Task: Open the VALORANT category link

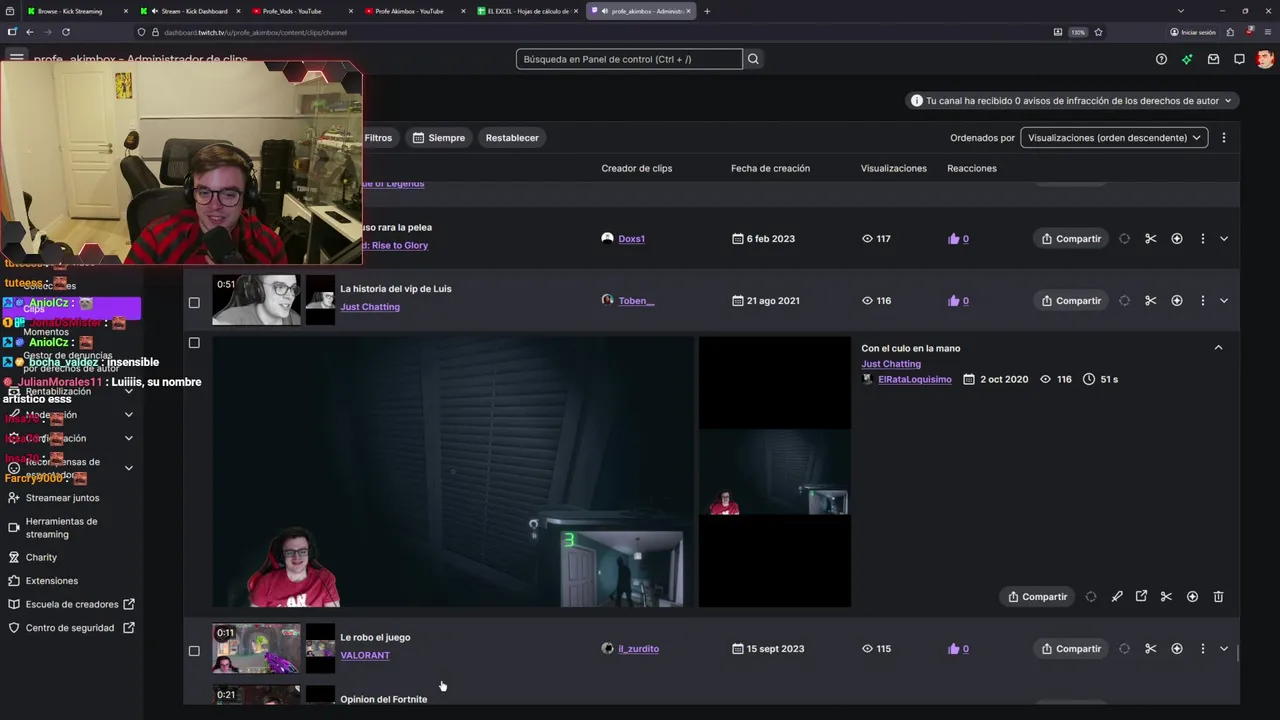Action: 365,656
